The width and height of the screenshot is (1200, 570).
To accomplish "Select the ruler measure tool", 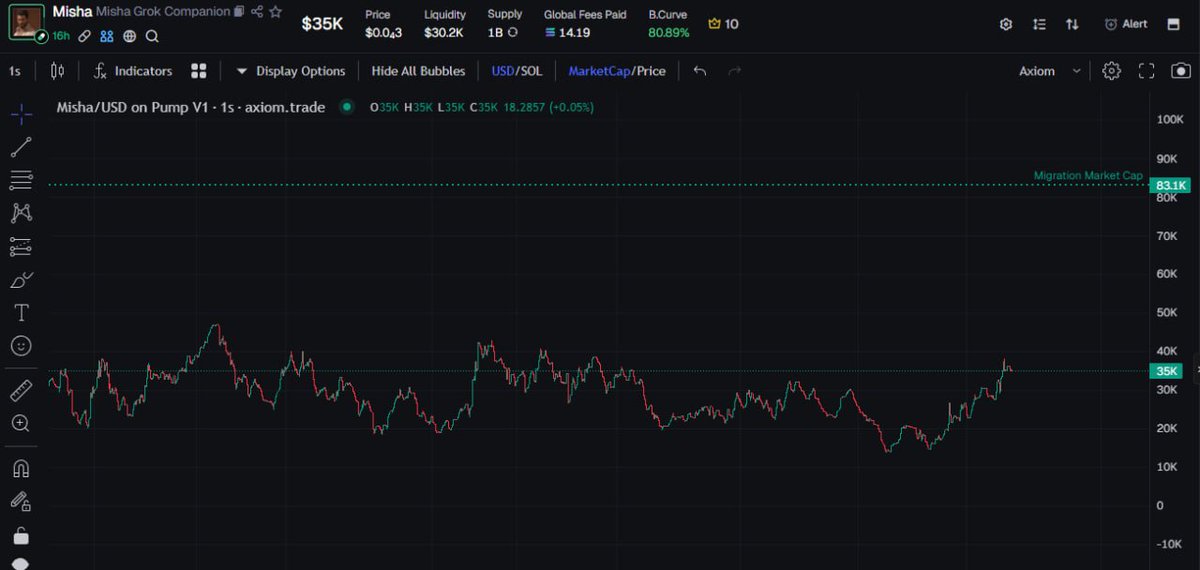I will (x=21, y=390).
